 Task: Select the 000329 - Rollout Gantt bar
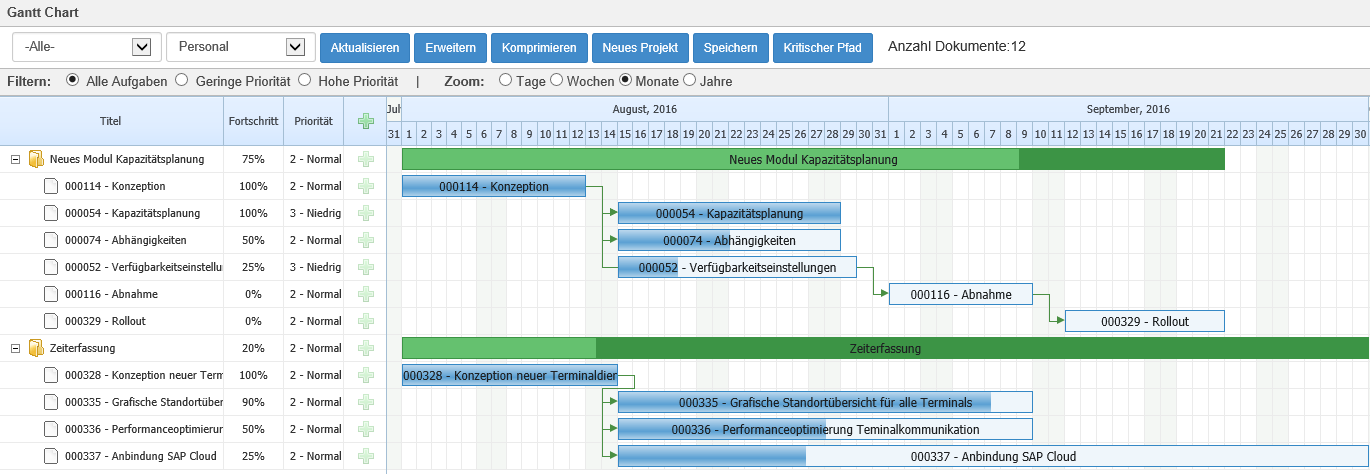(x=1144, y=321)
